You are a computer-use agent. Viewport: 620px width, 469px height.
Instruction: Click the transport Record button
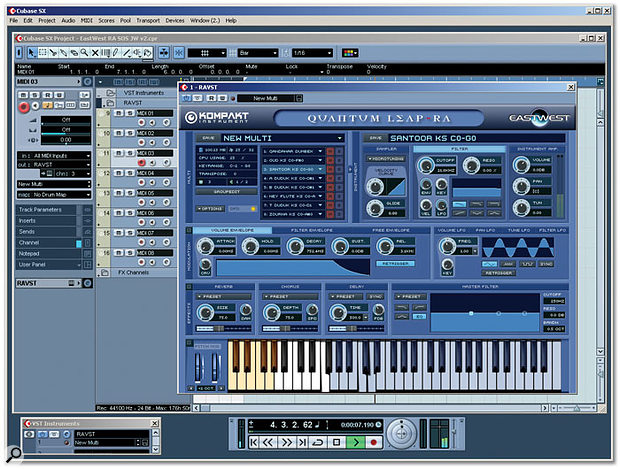tap(374, 442)
